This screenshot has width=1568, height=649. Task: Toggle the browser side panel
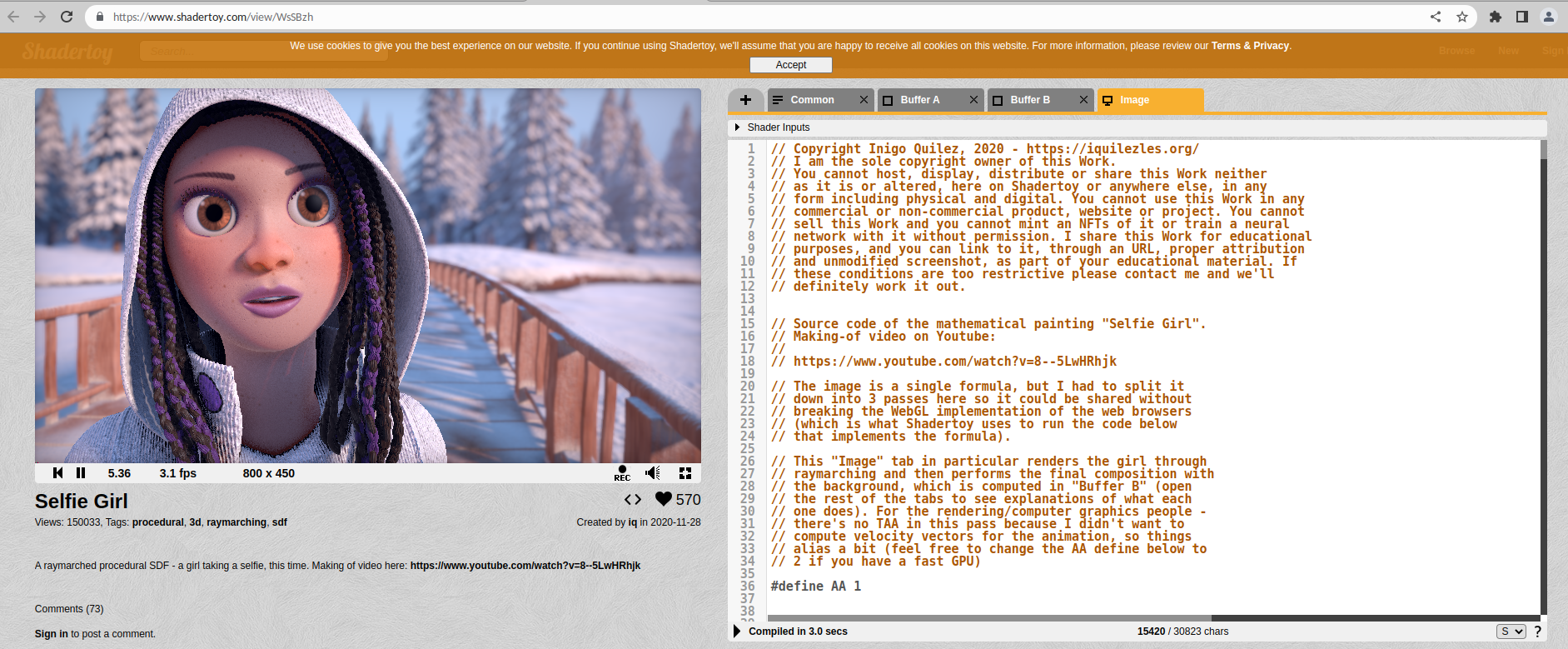tap(1522, 17)
